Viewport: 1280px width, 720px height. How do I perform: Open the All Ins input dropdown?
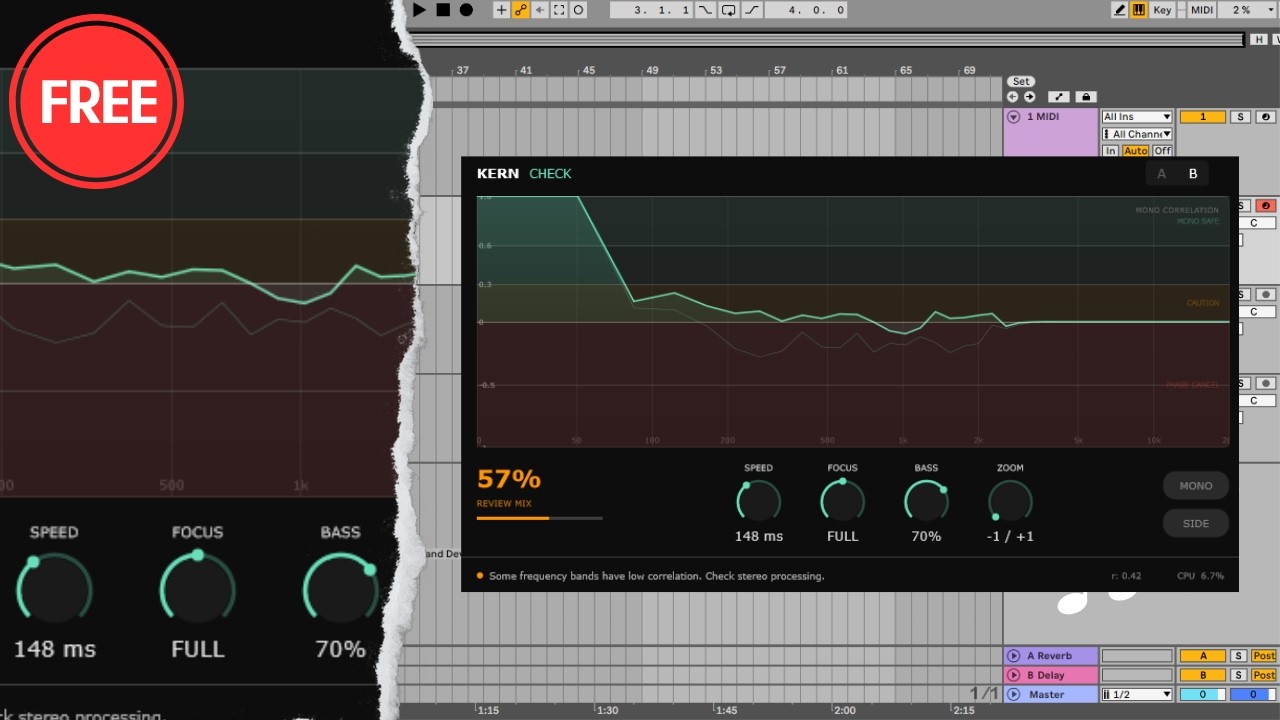point(1137,117)
